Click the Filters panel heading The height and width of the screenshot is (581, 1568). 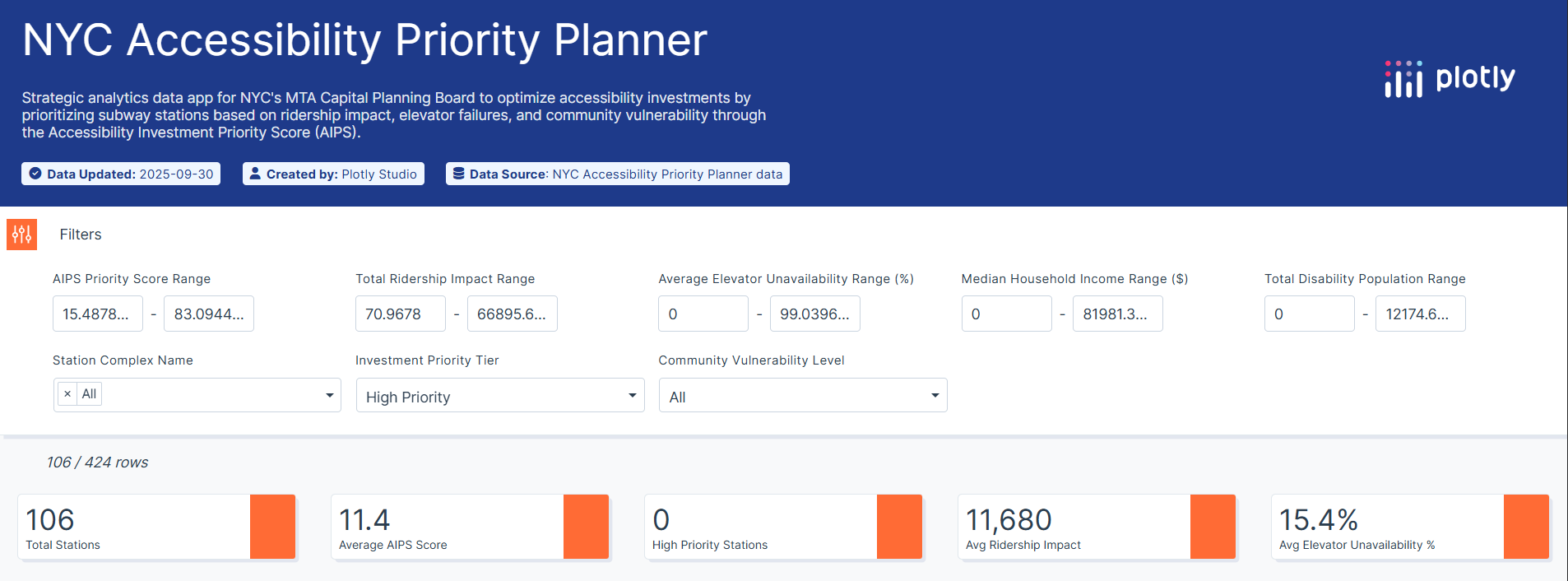[81, 235]
